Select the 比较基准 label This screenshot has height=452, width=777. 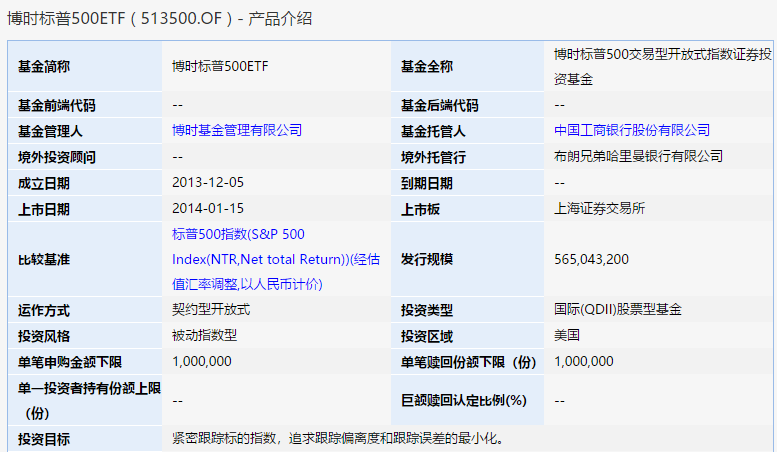point(44,260)
